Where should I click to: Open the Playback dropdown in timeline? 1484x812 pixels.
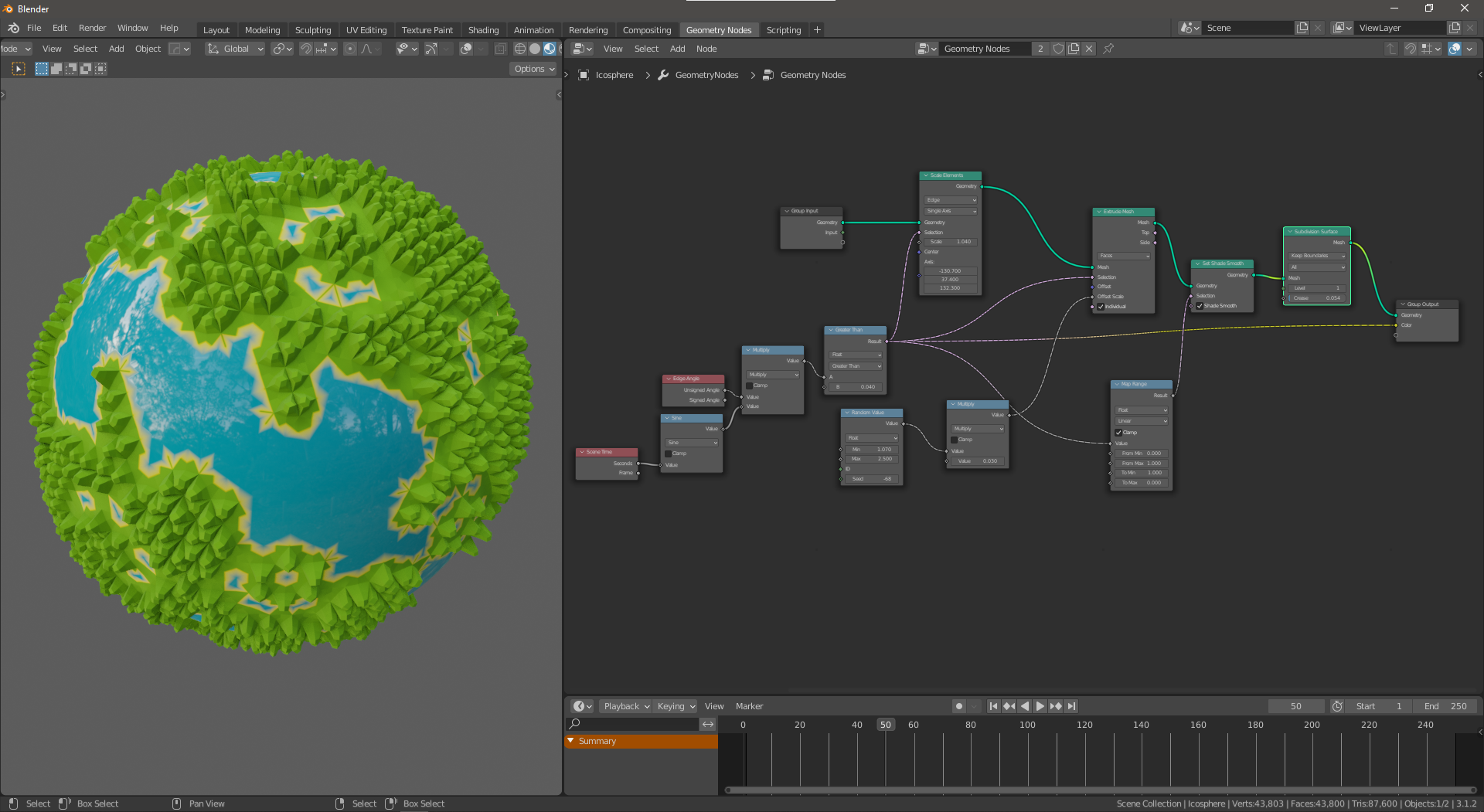pyautogui.click(x=626, y=706)
